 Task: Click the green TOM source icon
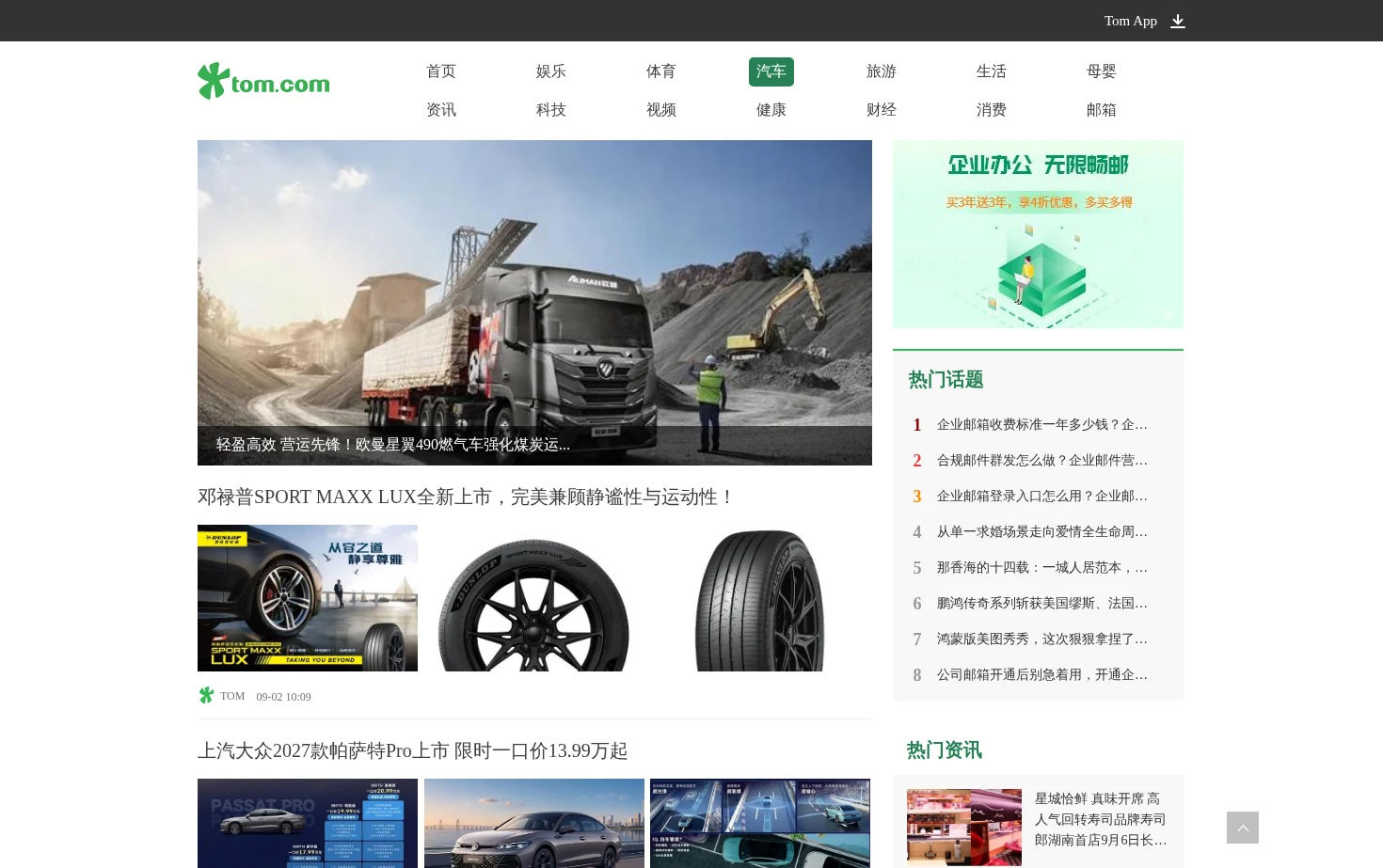click(206, 695)
